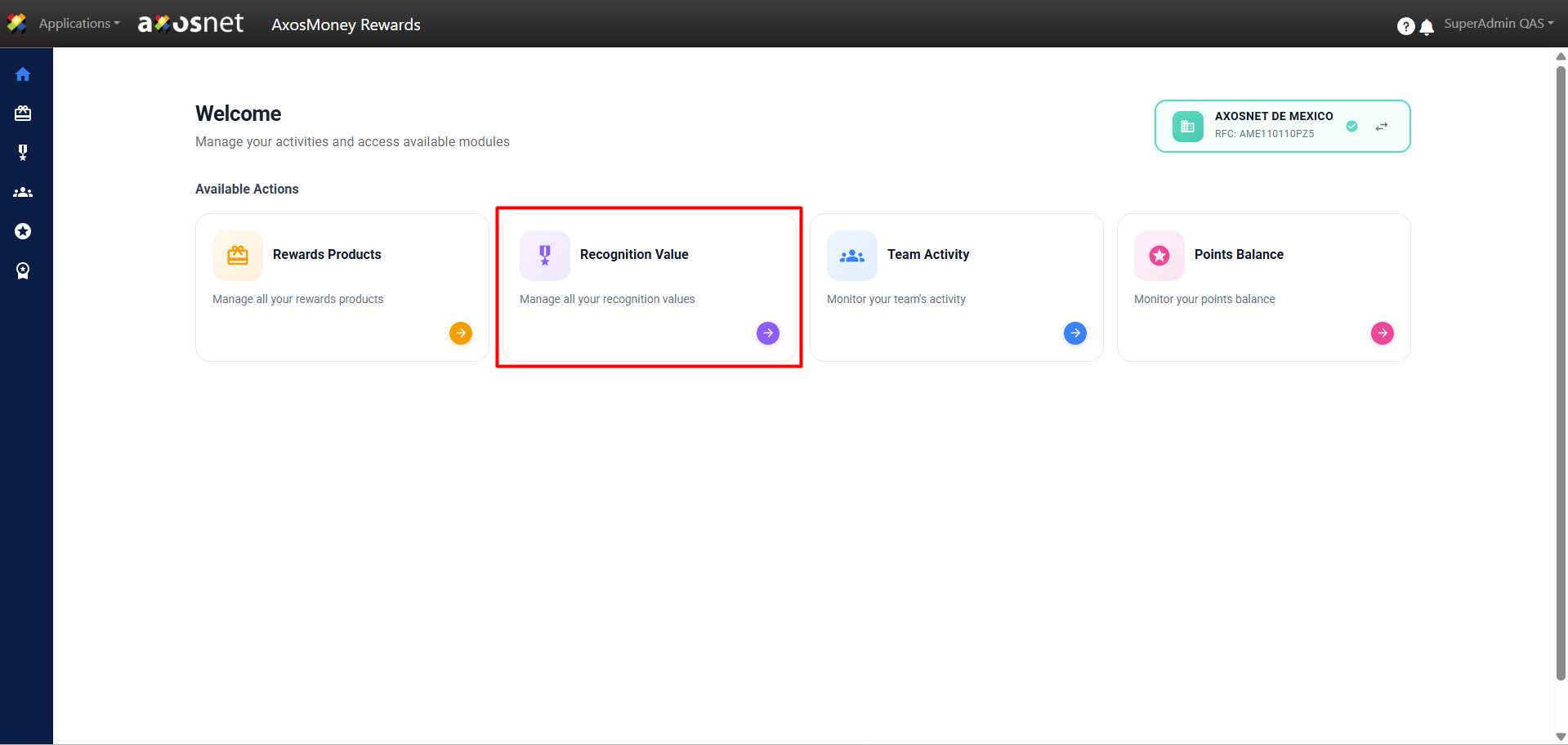The height and width of the screenshot is (745, 1568).
Task: Click the purple arrow on Recognition Value
Action: (x=768, y=333)
